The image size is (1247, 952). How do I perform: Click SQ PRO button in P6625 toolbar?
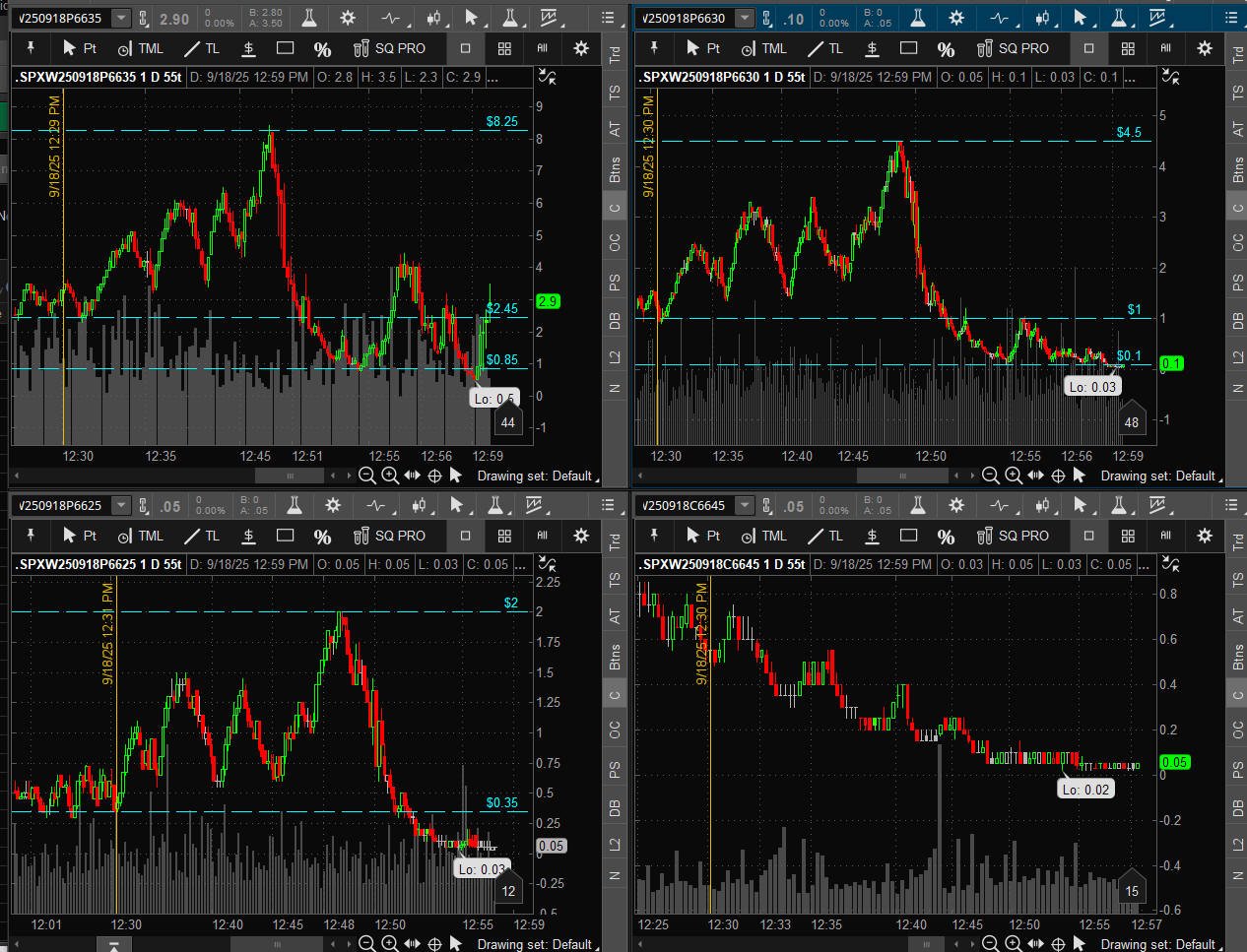tap(390, 536)
